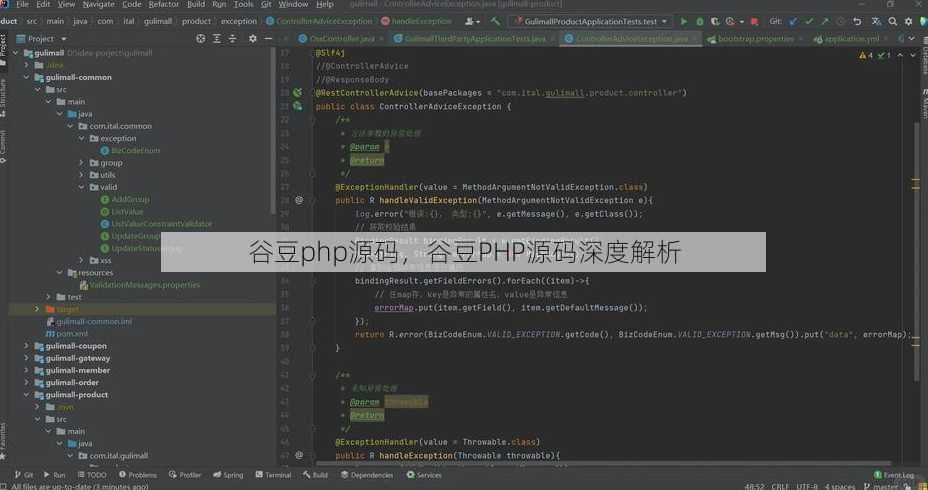Open the Event Log button
This screenshot has height=490, width=928.
[894, 475]
